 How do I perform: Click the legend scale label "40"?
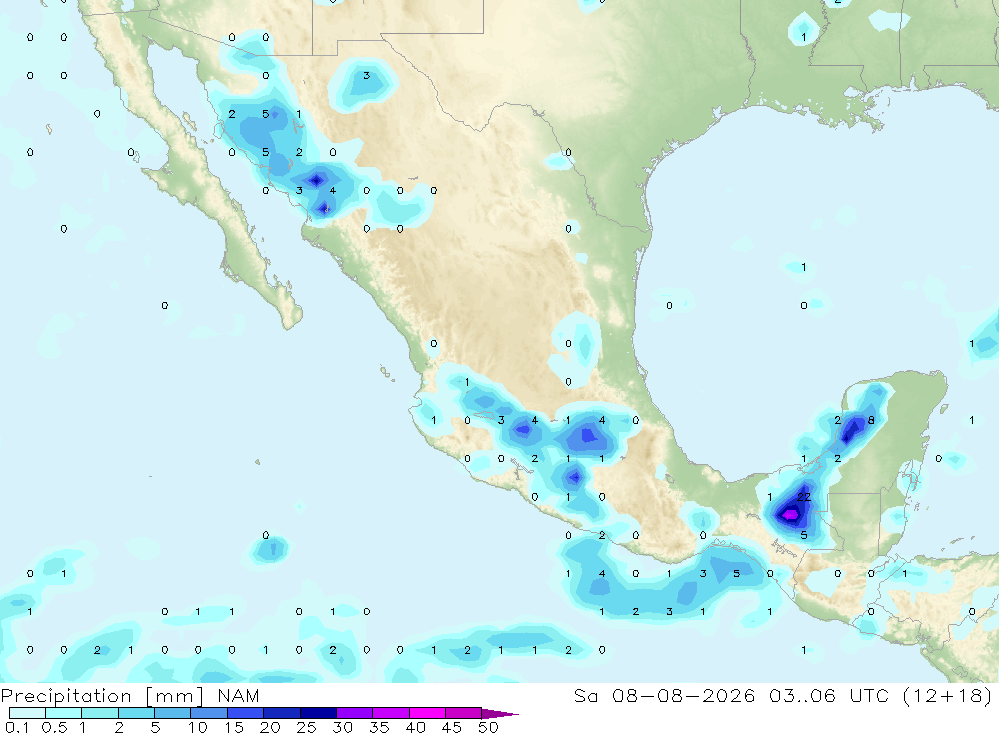tap(415, 727)
